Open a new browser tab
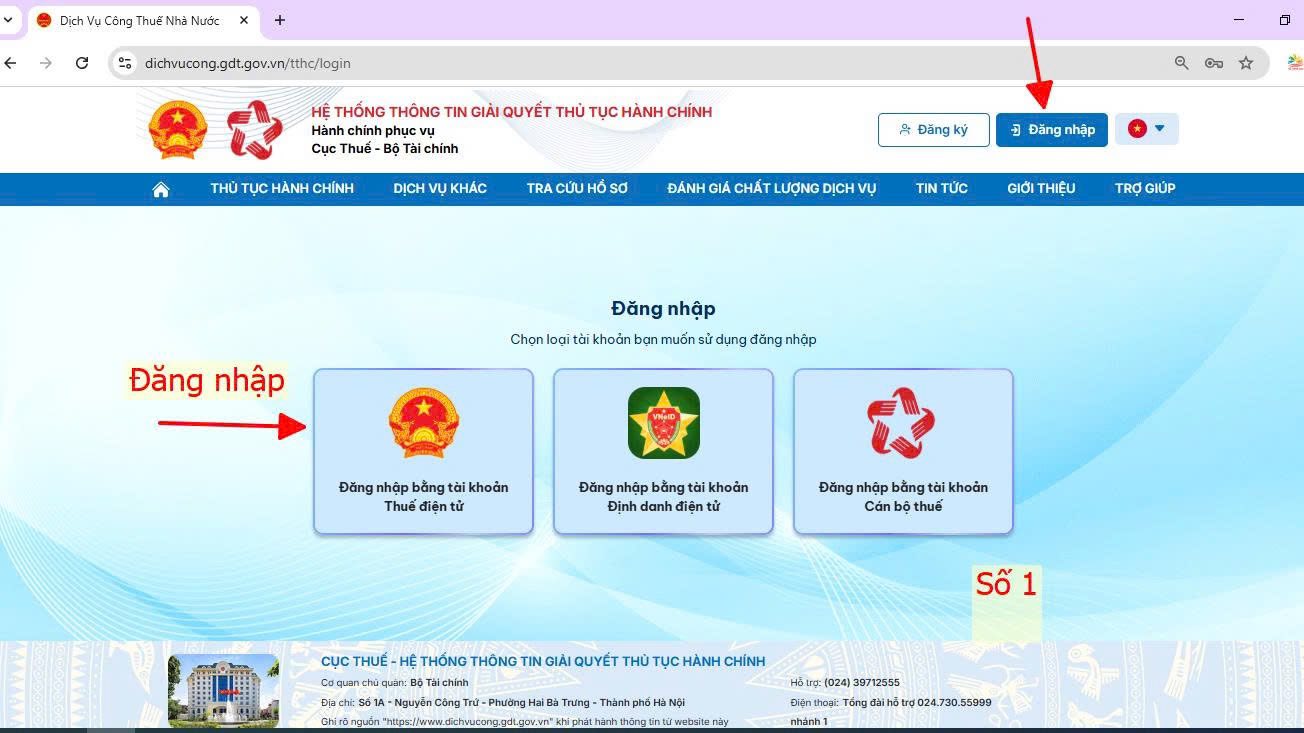 280,20
